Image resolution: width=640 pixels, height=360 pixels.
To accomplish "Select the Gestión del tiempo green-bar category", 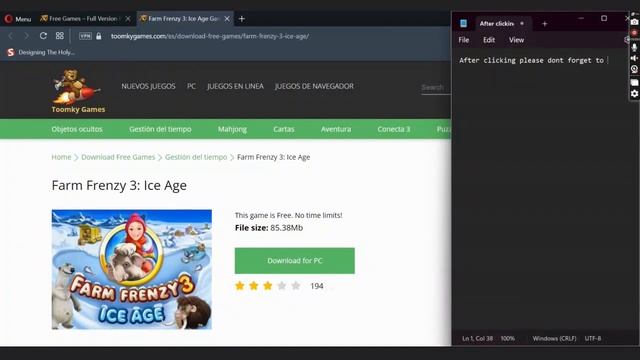I will click(160, 129).
